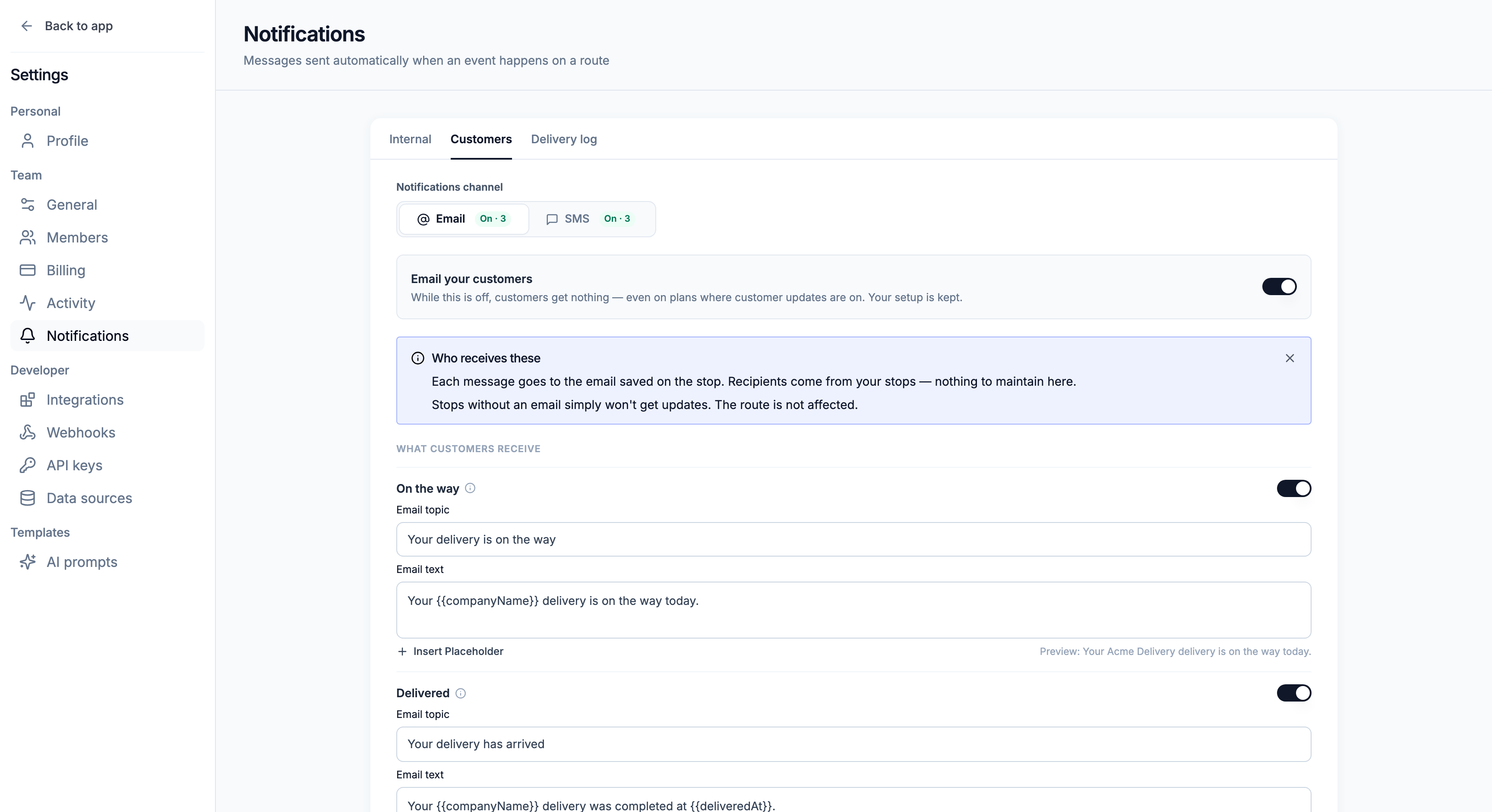This screenshot has height=812, width=1492.
Task: Click the AI prompts sparkle icon
Action: [27, 562]
